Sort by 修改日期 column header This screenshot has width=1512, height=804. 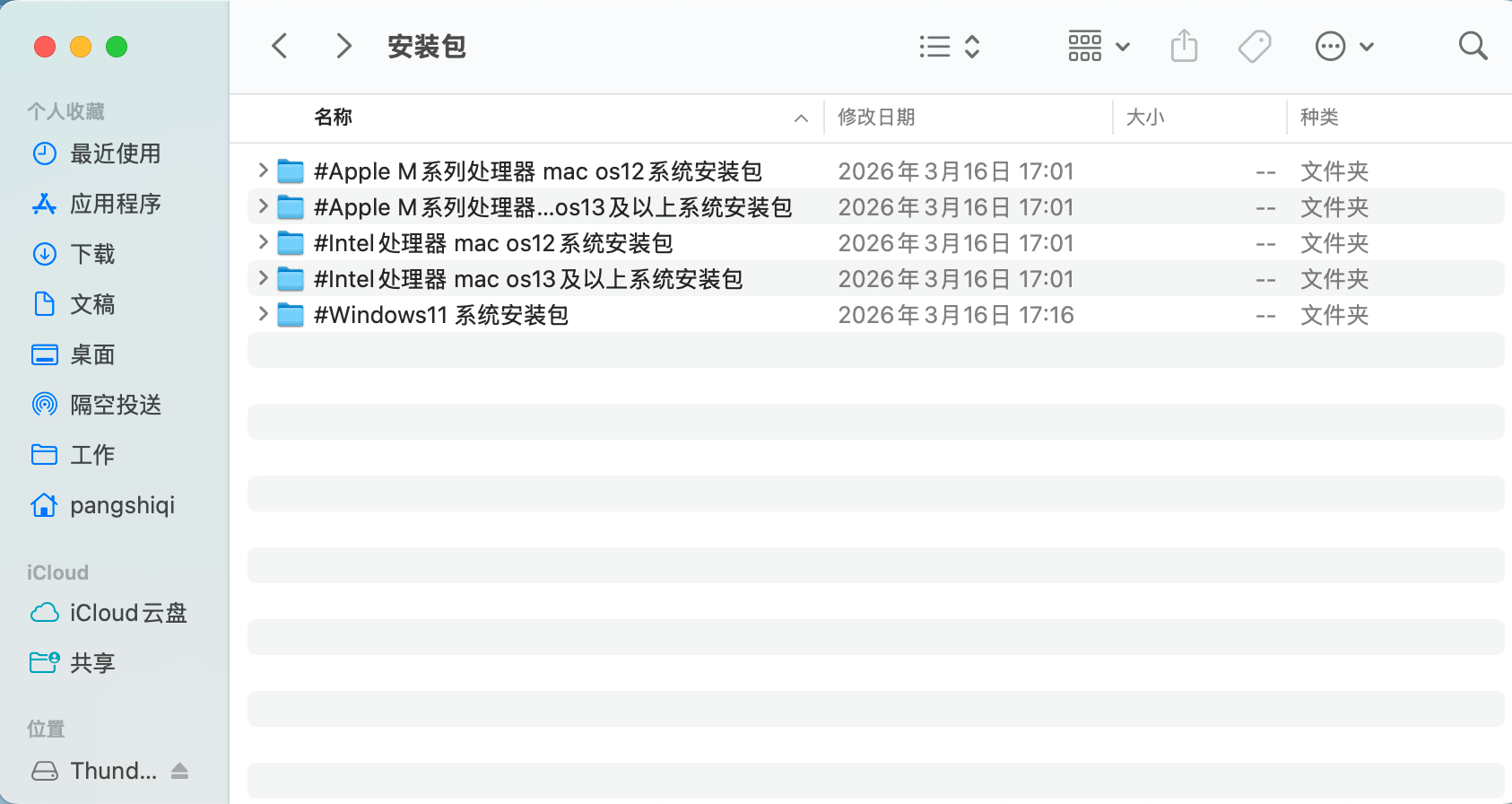[876, 118]
